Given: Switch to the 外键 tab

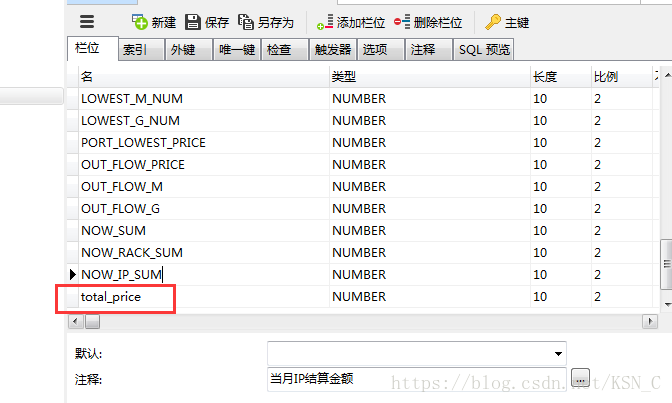Looking at the screenshot, I should click(x=189, y=50).
